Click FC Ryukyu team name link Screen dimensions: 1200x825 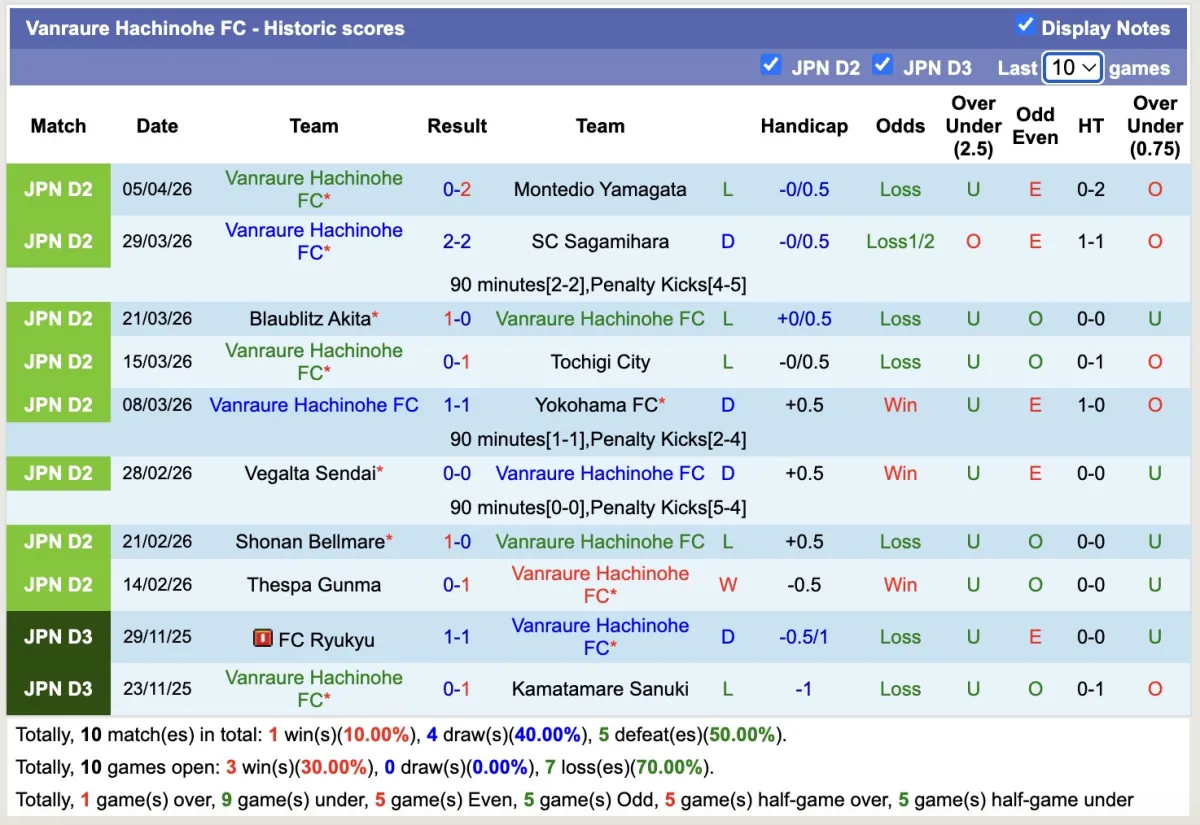326,640
